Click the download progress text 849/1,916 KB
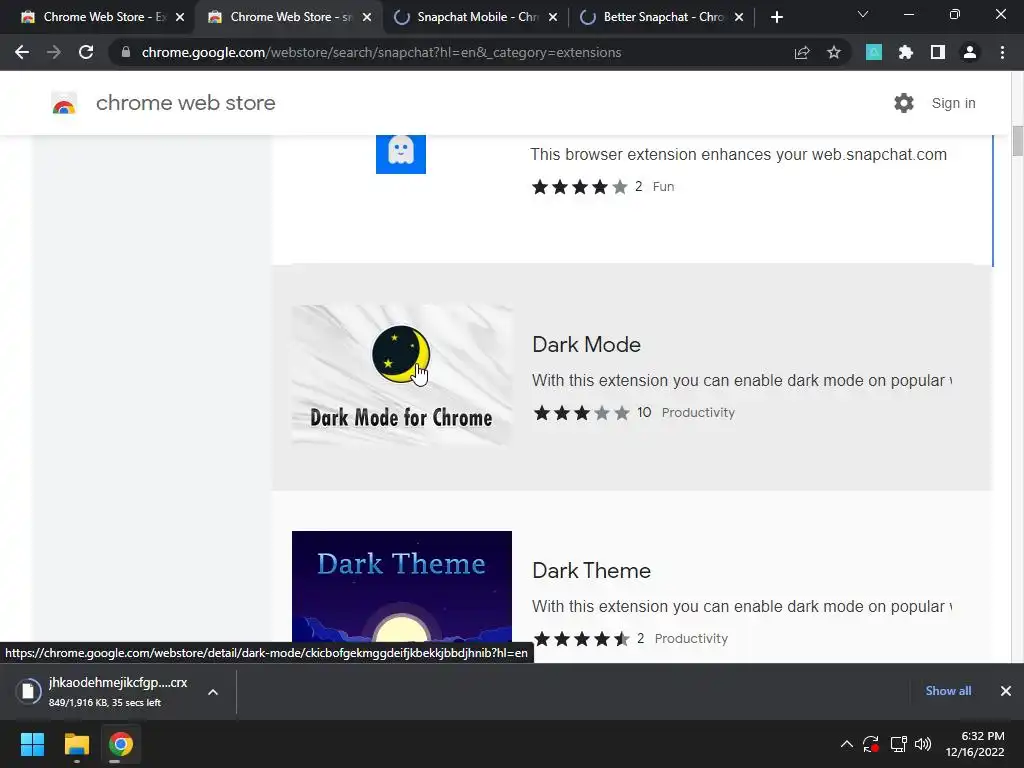 coord(104,703)
